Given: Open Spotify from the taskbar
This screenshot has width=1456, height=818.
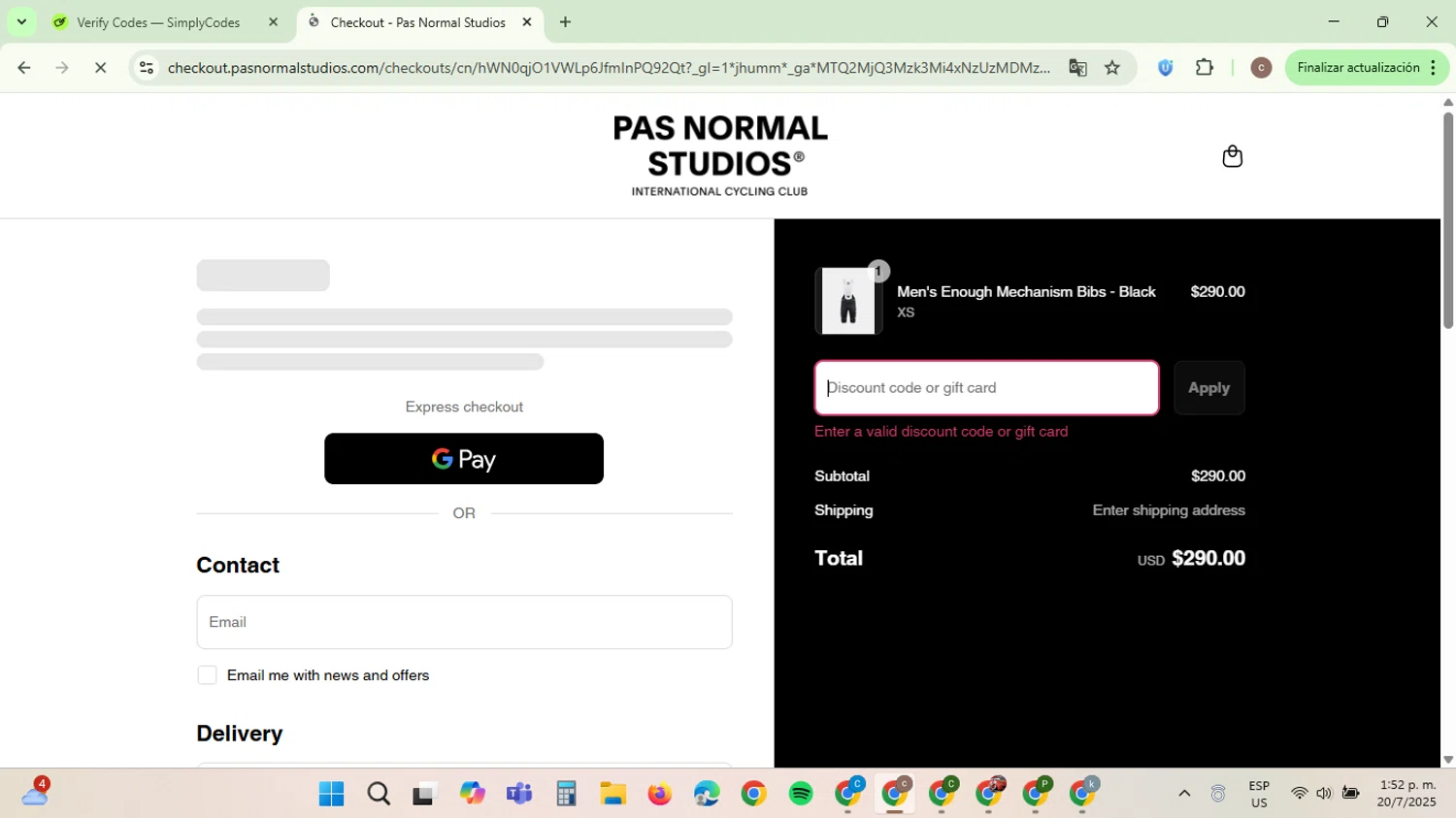Looking at the screenshot, I should [x=801, y=795].
